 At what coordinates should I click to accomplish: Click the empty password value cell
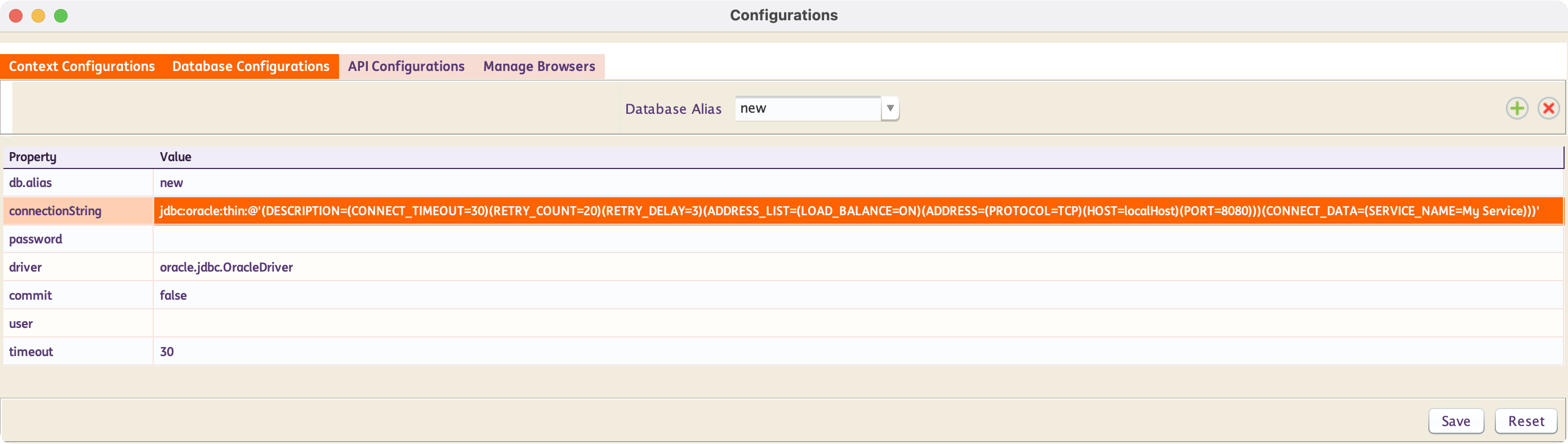click(x=857, y=239)
